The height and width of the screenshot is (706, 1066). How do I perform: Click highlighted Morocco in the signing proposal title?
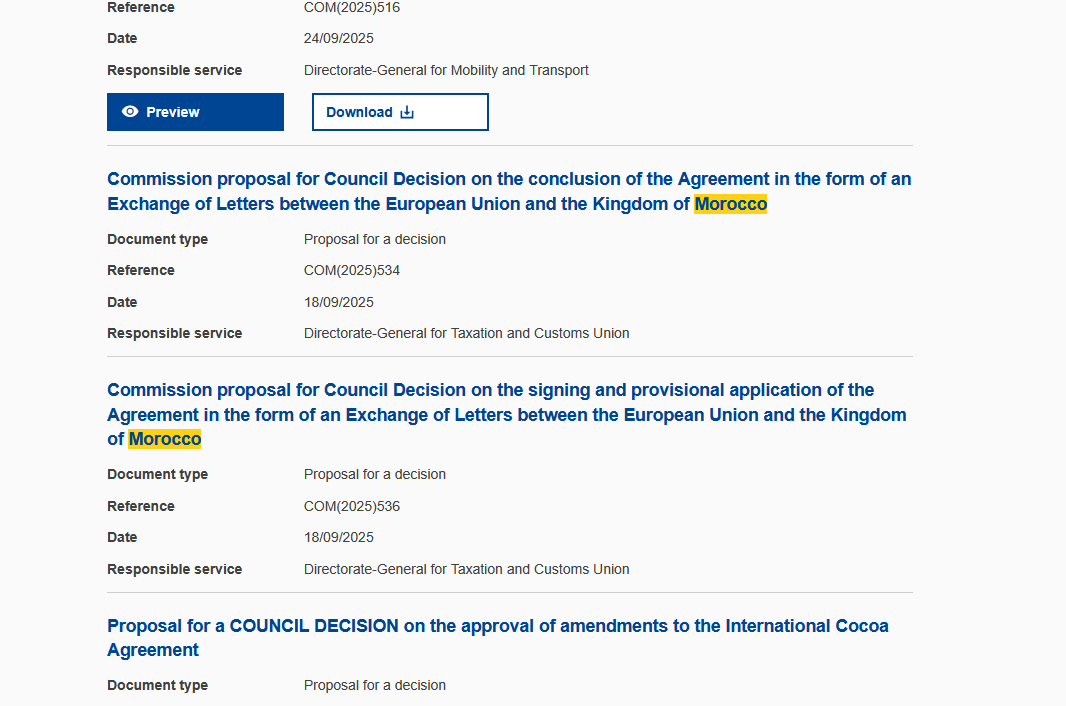[x=165, y=440]
